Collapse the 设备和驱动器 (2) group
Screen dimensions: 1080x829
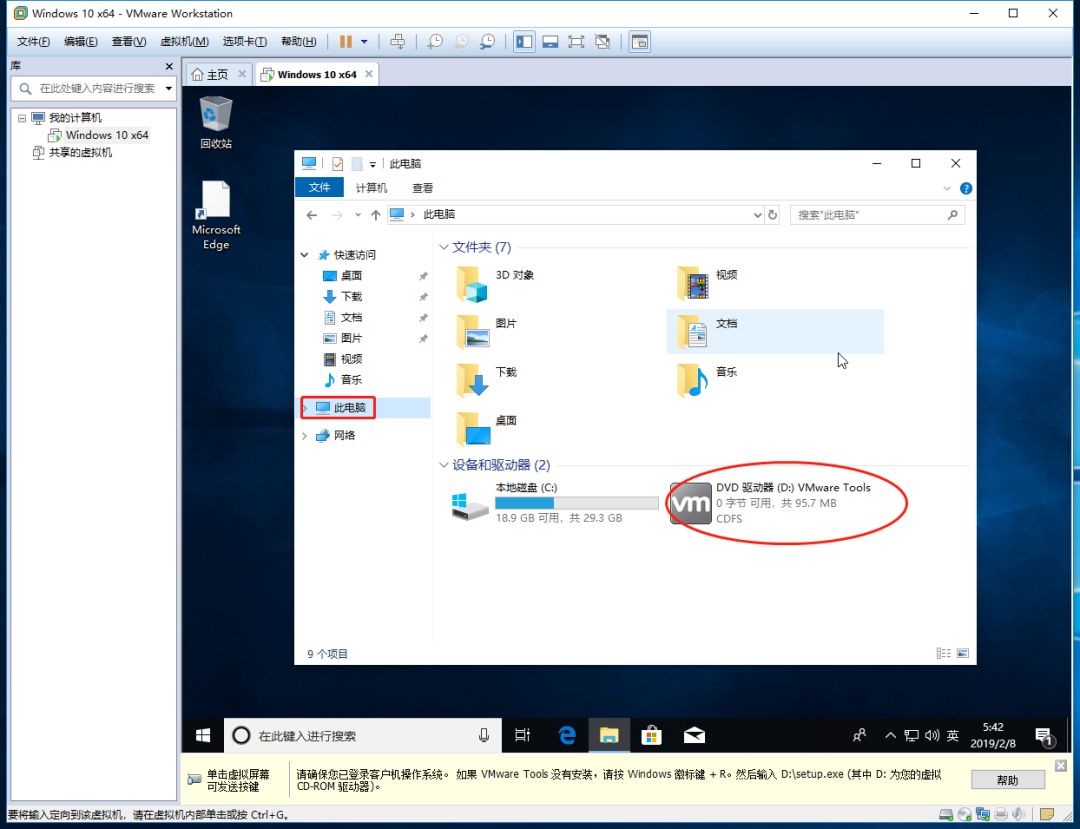(444, 465)
